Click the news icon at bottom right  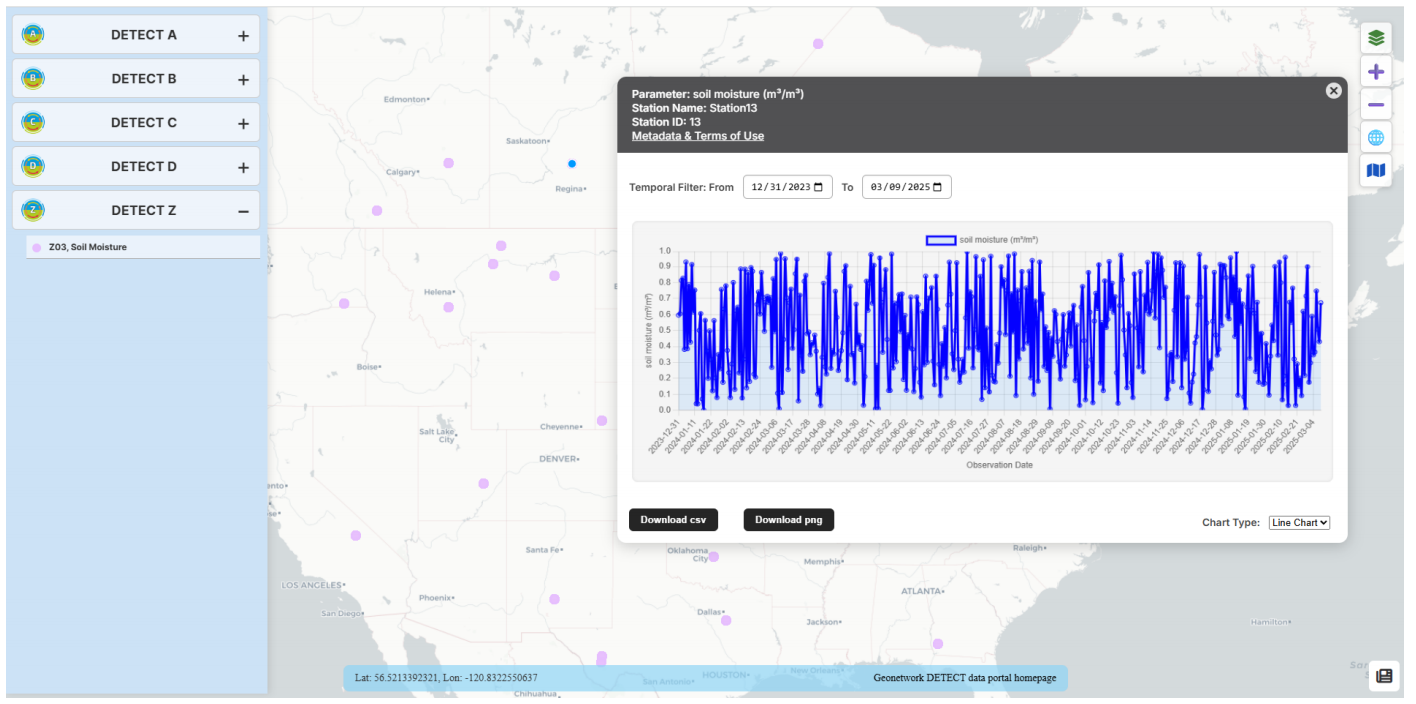tap(1384, 676)
